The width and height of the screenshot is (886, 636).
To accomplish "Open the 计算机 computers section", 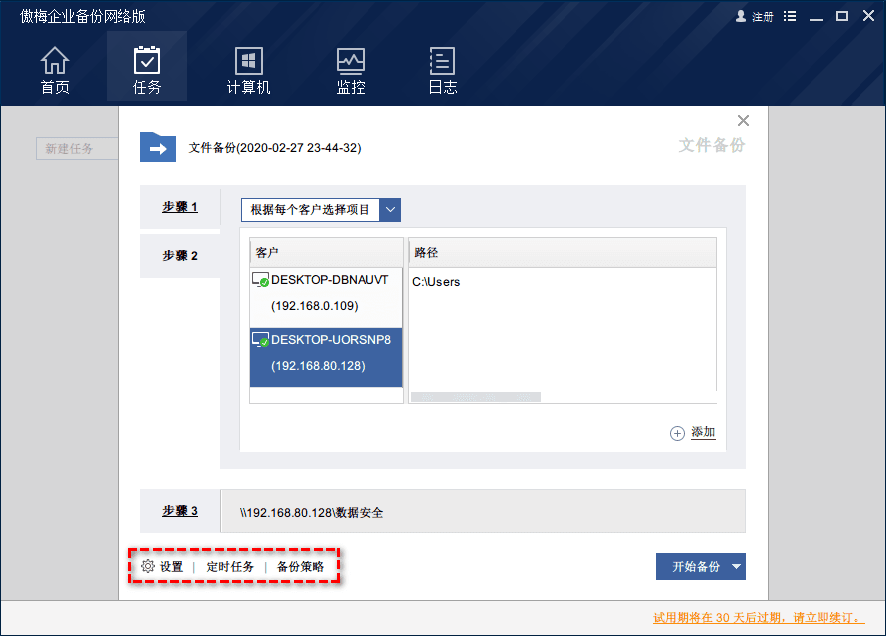I will (x=249, y=70).
